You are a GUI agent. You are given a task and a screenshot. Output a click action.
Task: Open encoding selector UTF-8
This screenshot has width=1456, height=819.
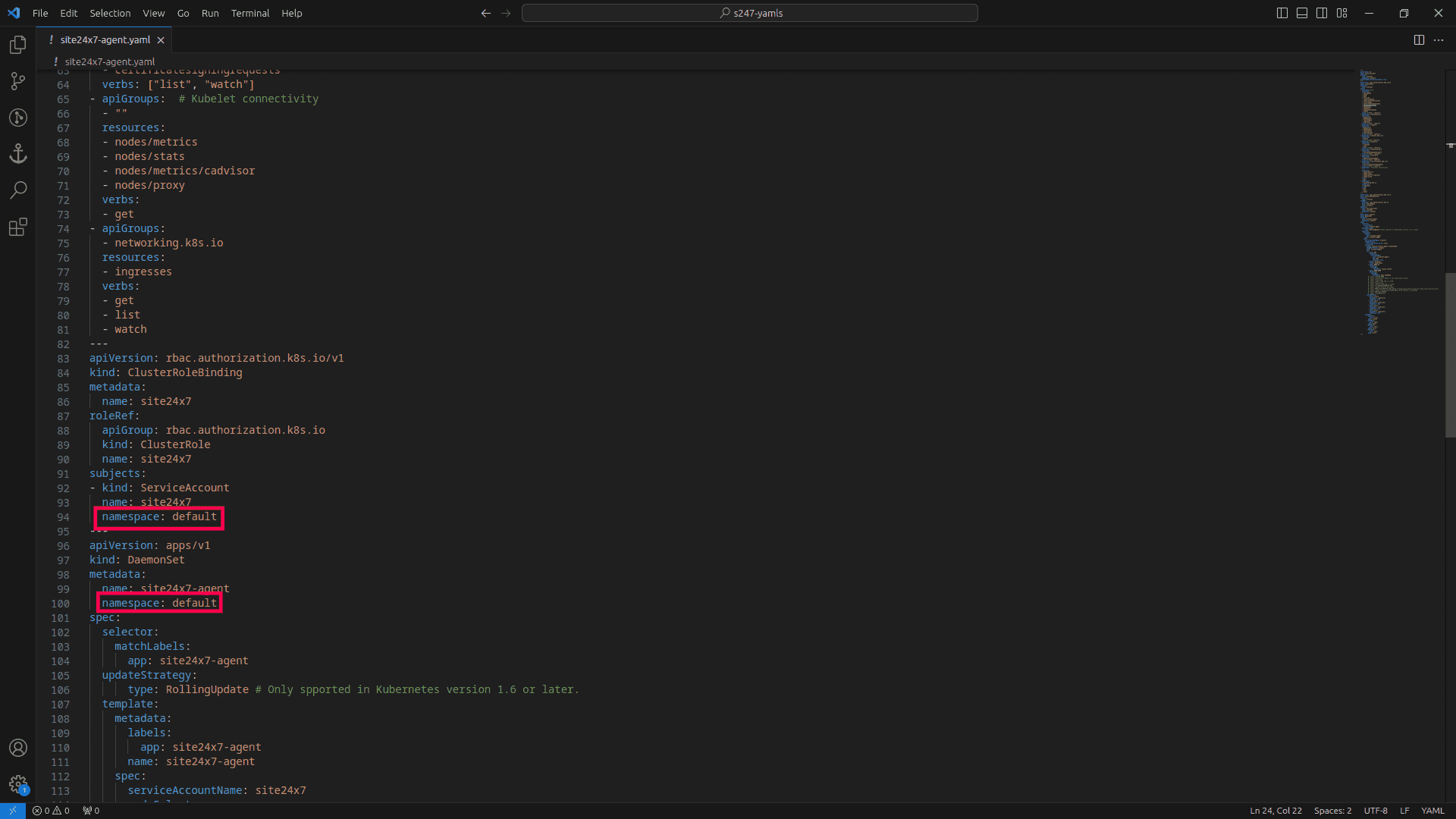[1376, 811]
